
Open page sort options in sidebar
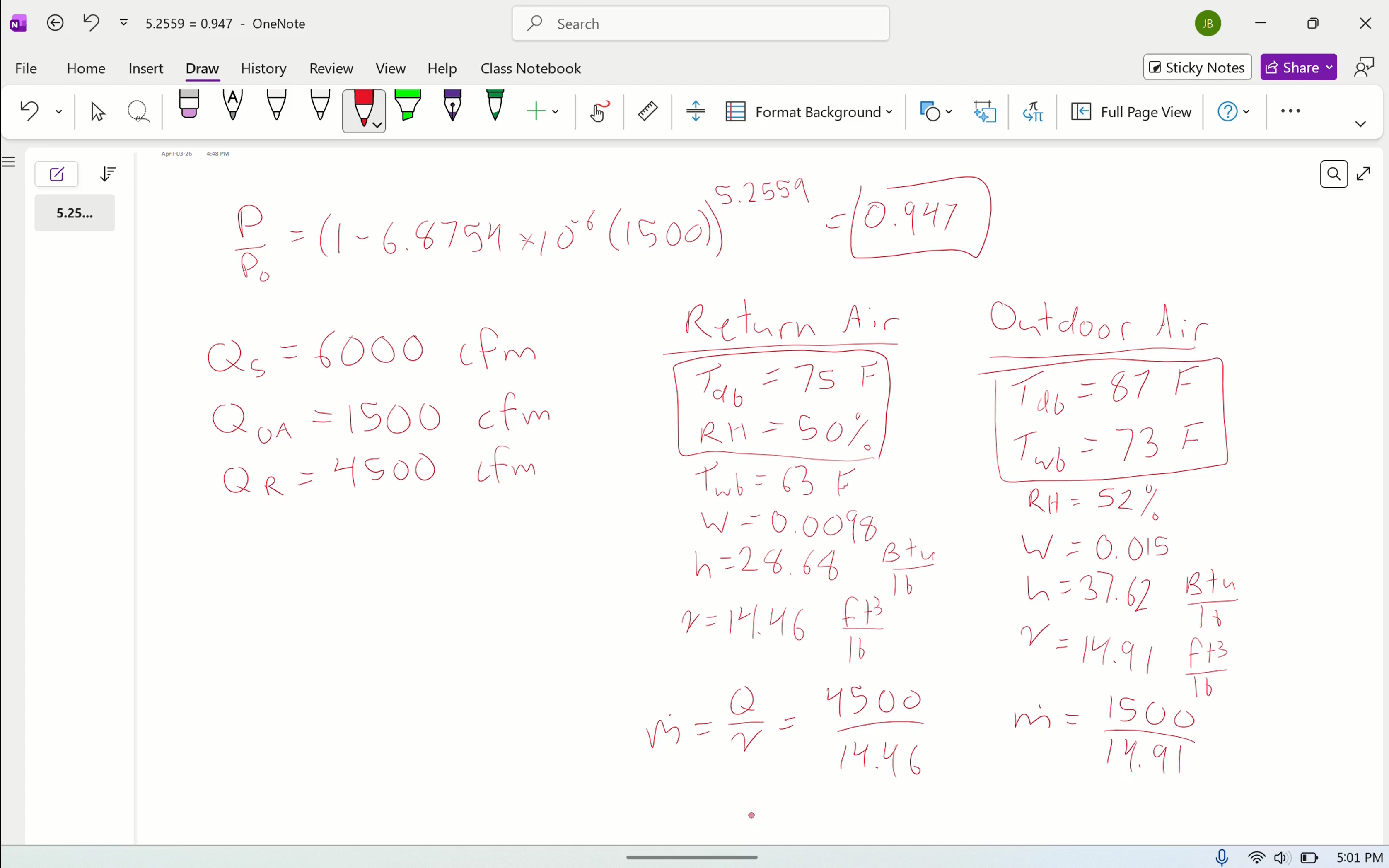coord(107,174)
